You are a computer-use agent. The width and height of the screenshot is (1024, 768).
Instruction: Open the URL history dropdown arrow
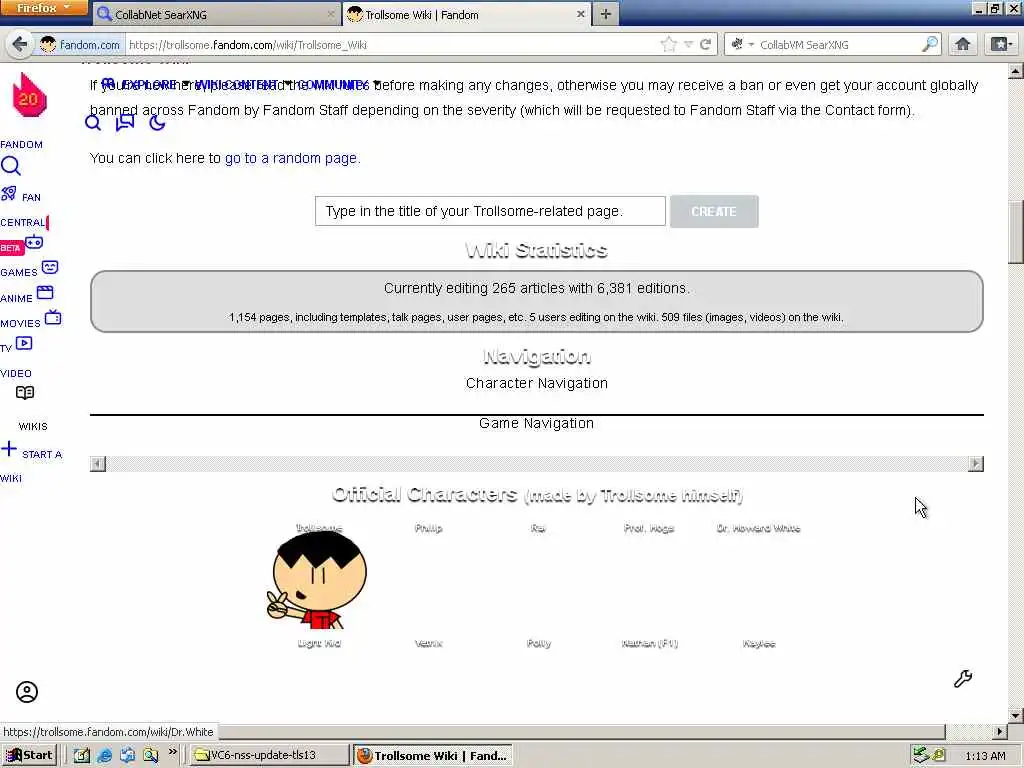pos(688,44)
